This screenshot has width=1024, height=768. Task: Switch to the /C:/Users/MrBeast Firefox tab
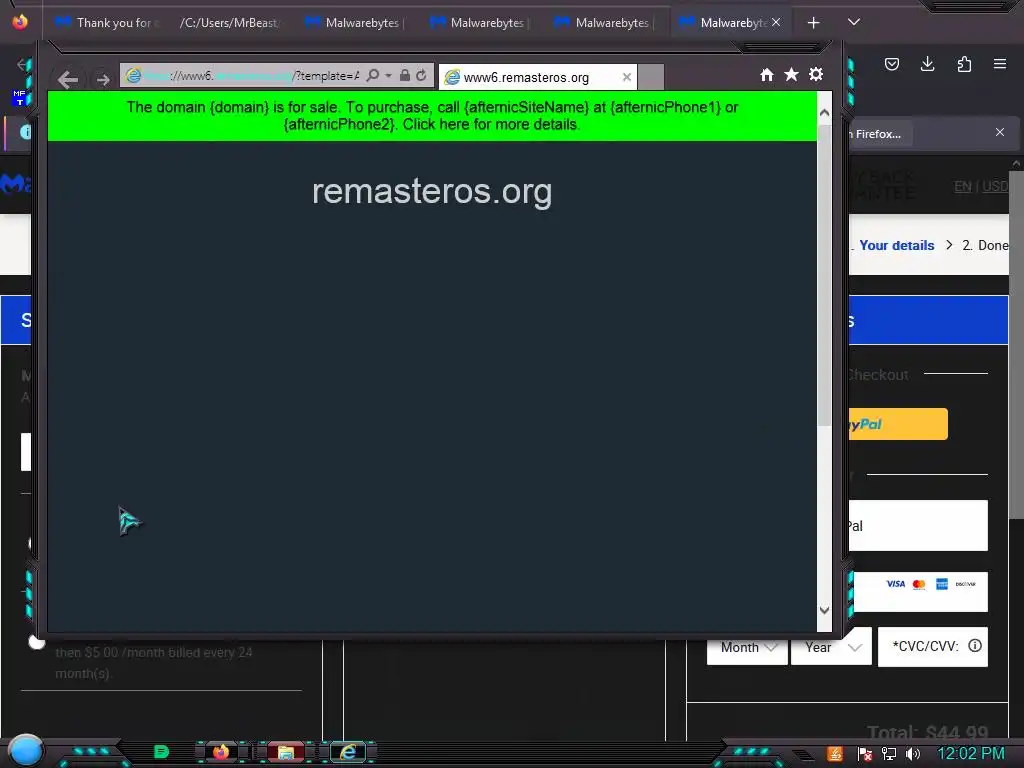[x=229, y=23]
